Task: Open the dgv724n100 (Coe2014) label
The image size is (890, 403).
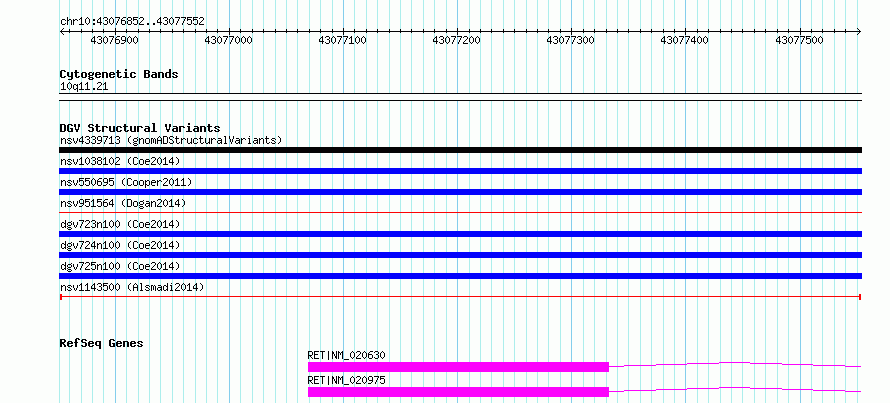Action: tap(120, 245)
